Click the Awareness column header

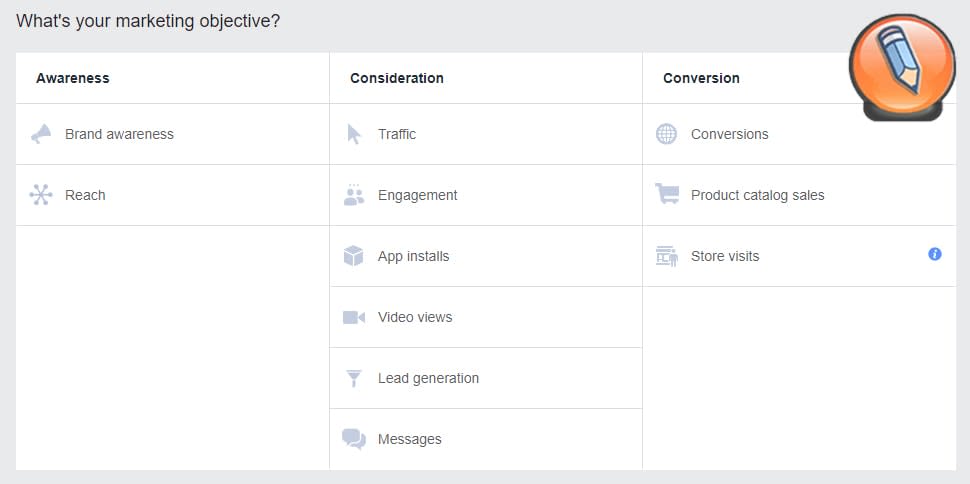click(x=73, y=78)
